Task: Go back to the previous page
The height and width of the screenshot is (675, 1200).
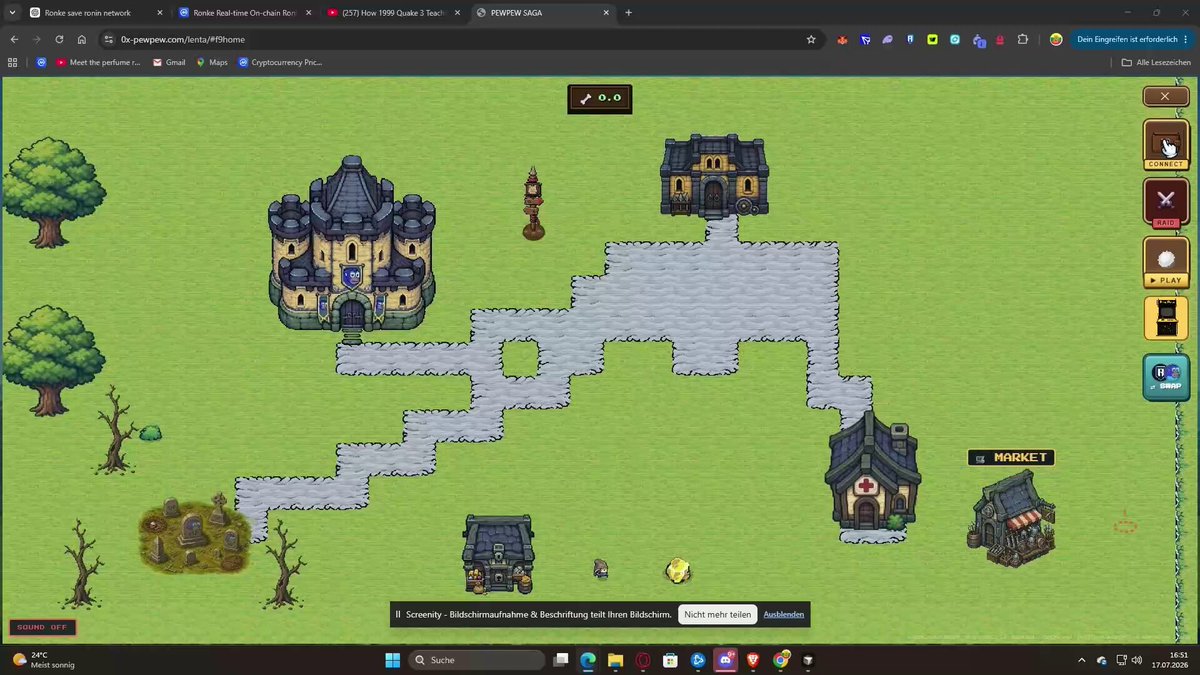Action: pyautogui.click(x=14, y=39)
